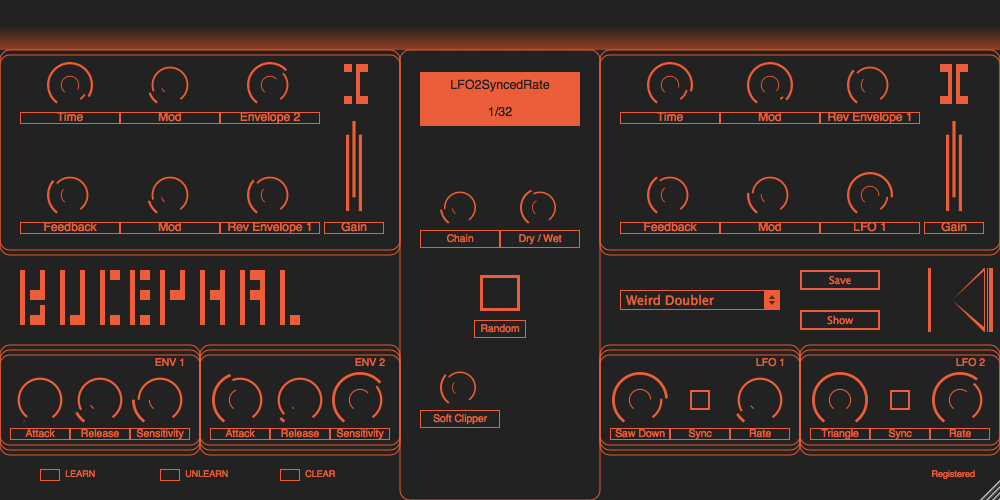
Task: Toggle the LEARN checkbox
Action: [50, 474]
